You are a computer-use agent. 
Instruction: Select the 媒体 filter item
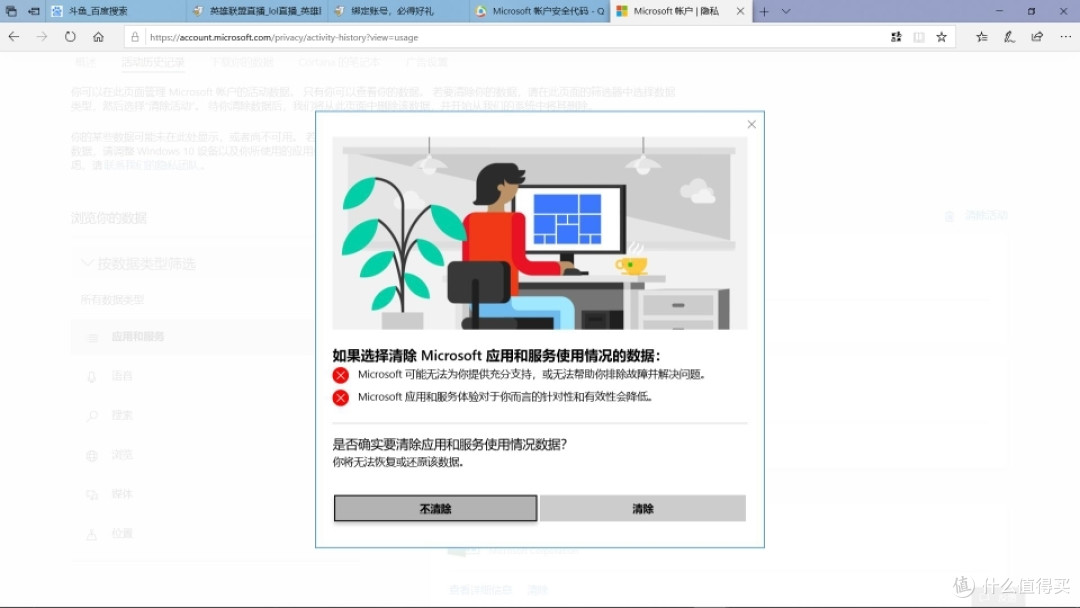(122, 494)
